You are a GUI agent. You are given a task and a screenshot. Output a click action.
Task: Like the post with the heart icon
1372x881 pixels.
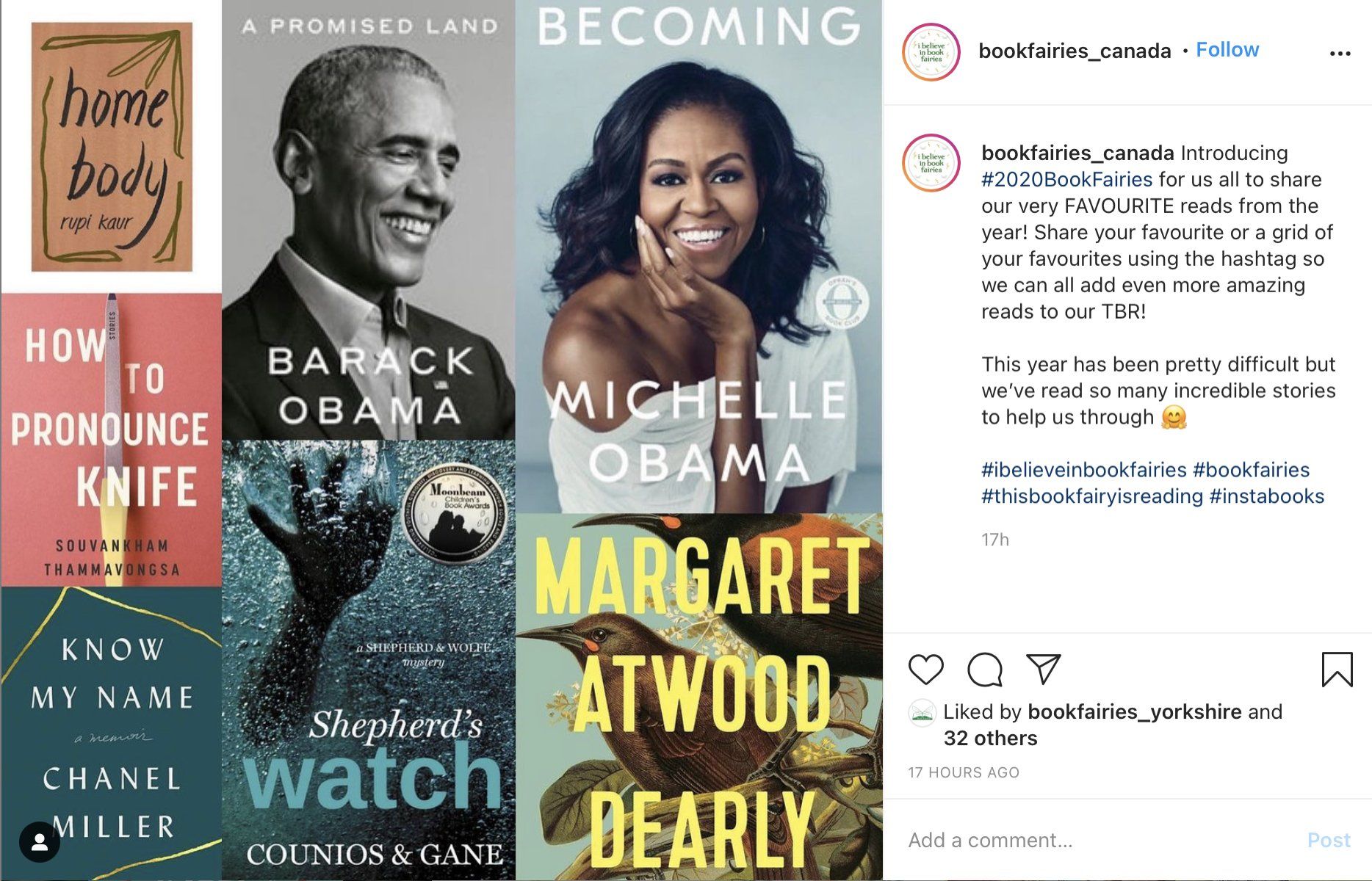(x=925, y=670)
